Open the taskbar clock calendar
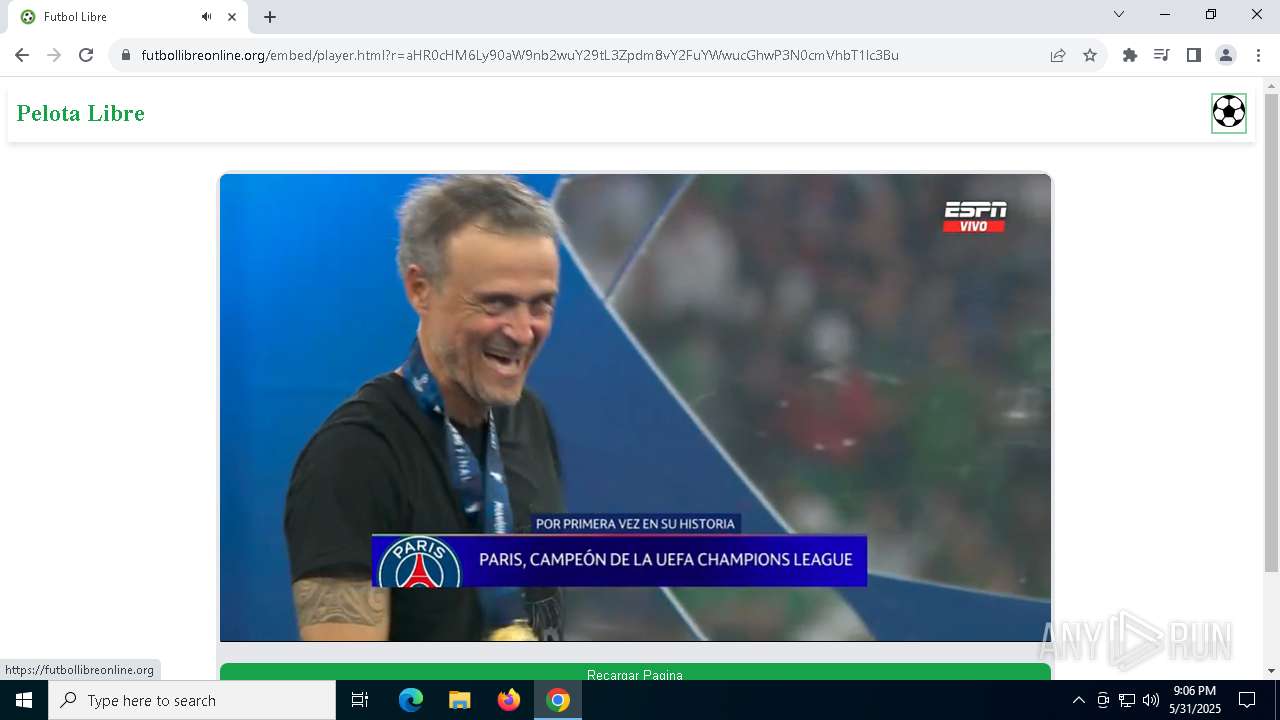This screenshot has width=1280, height=720. coord(1195,700)
